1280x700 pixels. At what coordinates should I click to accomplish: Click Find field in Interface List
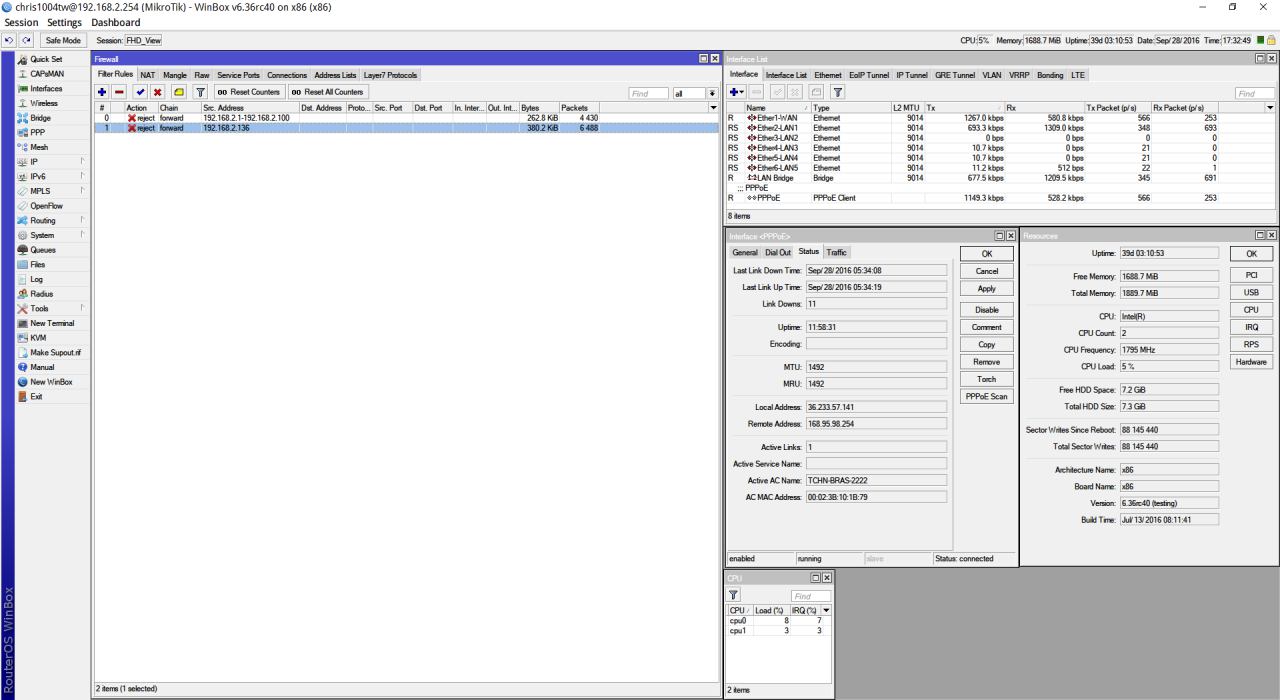[x=1255, y=93]
